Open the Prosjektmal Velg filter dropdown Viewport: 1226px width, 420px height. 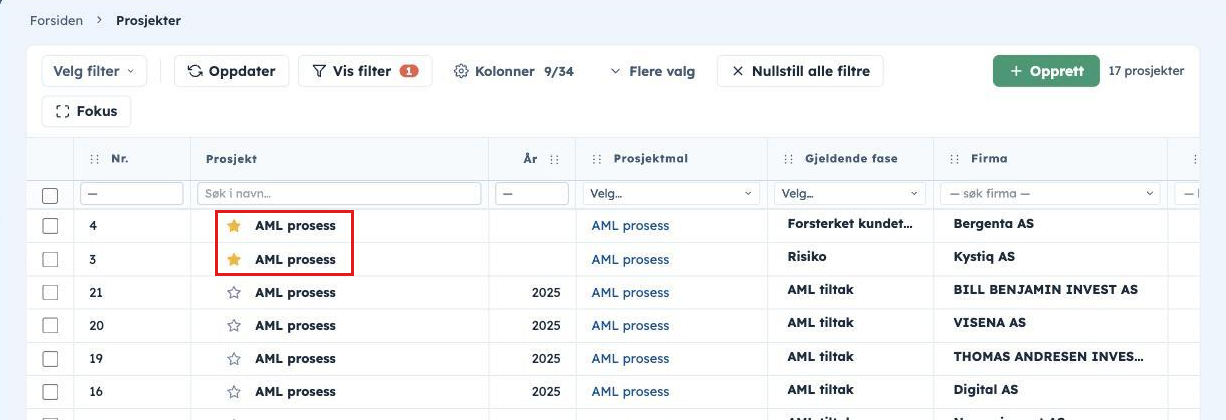tap(672, 193)
